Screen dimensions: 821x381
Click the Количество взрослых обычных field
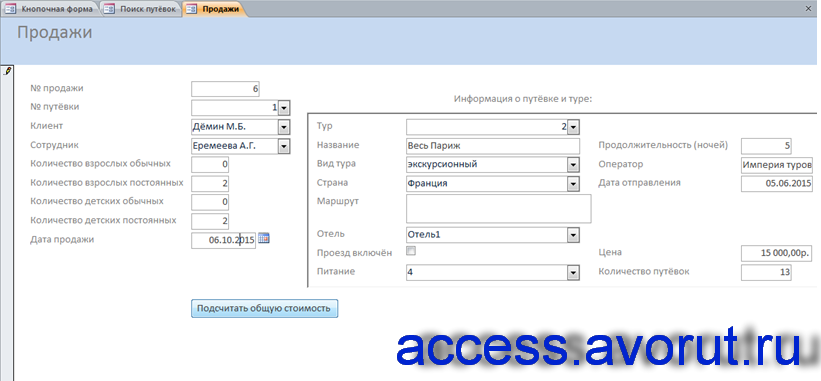click(209, 165)
